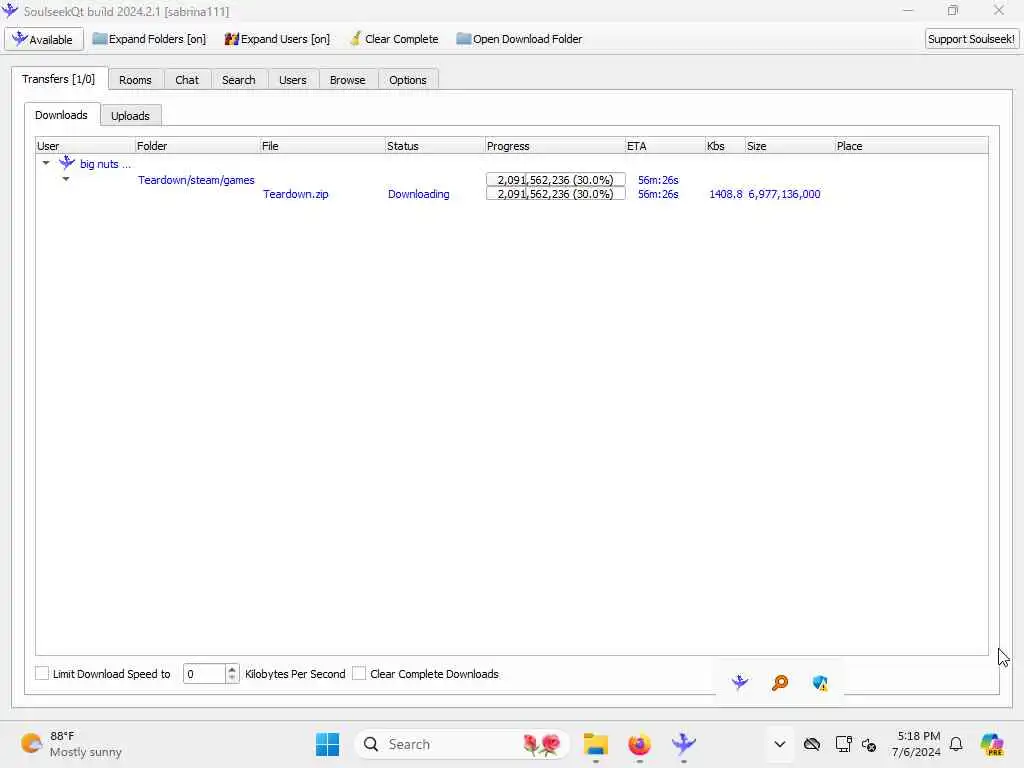The width and height of the screenshot is (1024, 768).
Task: Sort by the Place column header
Action: pos(911,146)
